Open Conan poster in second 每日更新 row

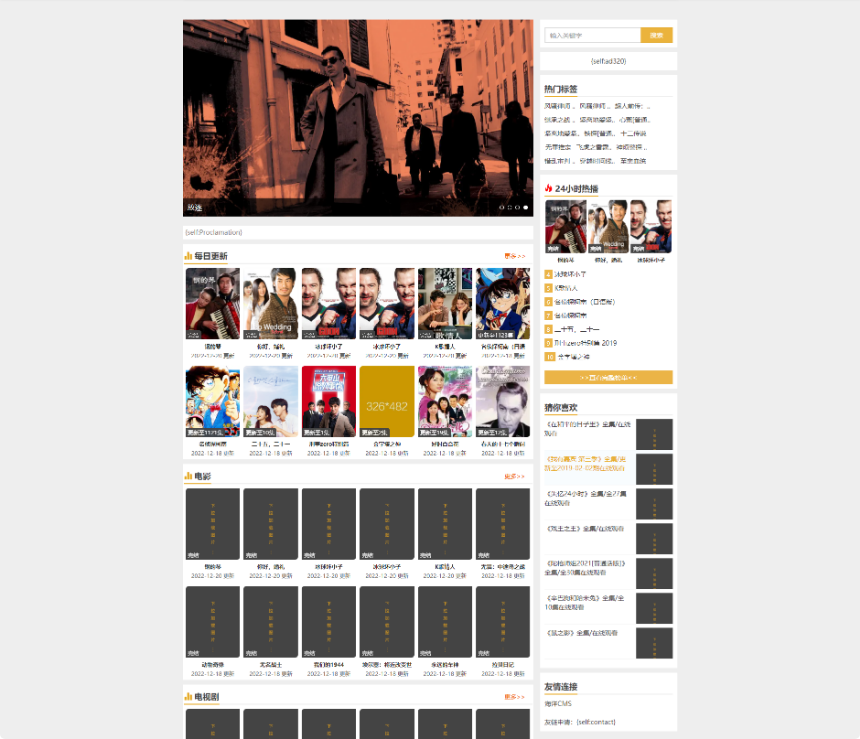pyautogui.click(x=213, y=401)
